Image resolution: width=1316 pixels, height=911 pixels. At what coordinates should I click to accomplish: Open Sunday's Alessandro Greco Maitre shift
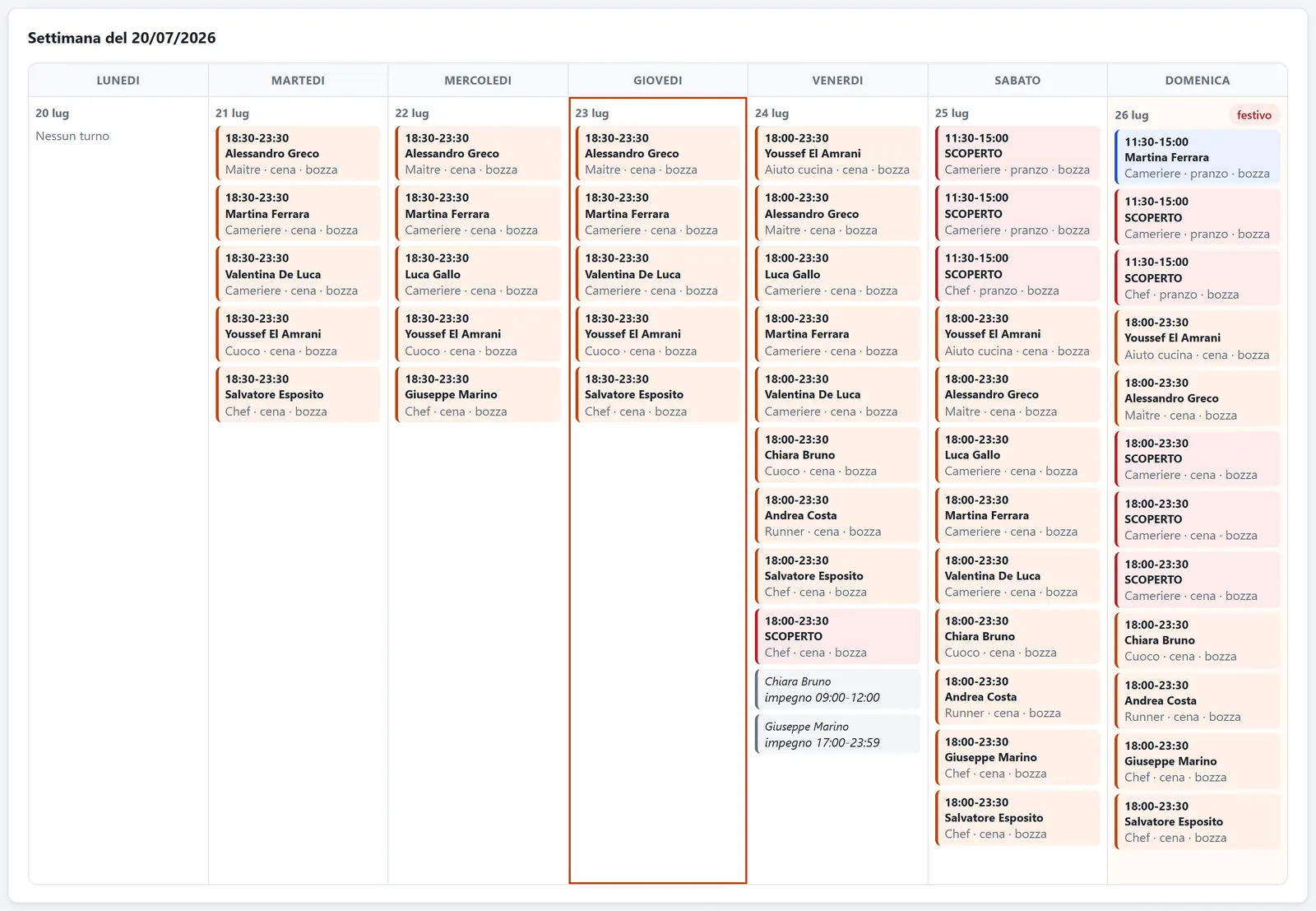[x=1198, y=399]
